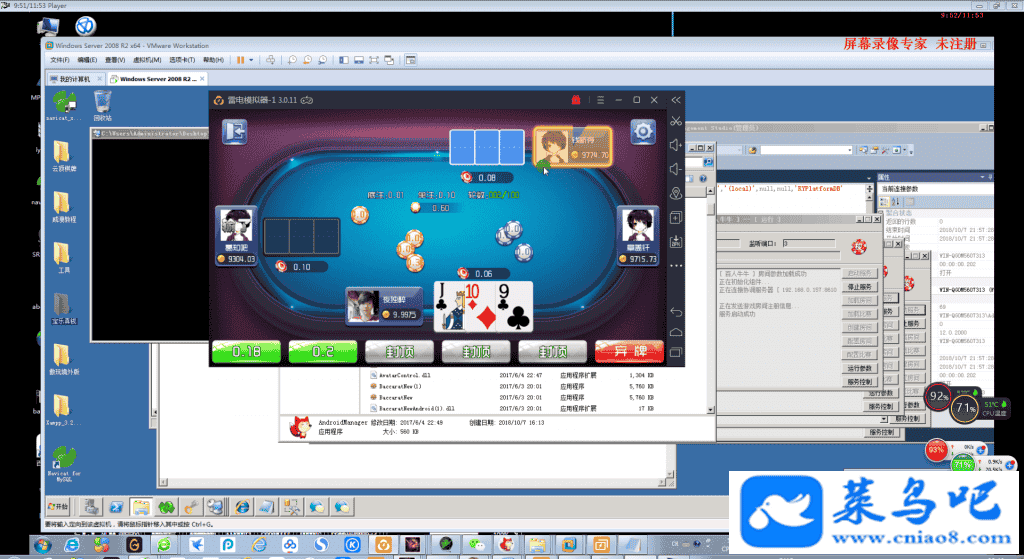Click the red gift icon in emulator title bar
Screen dimensions: 1024x559
575,100
